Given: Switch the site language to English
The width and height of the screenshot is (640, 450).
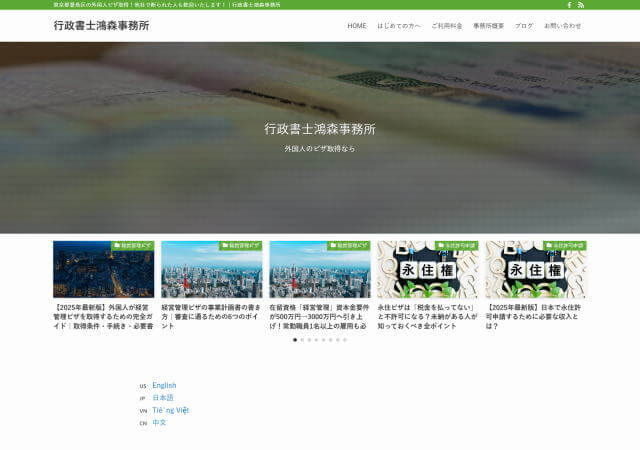Looking at the screenshot, I should coord(164,385).
